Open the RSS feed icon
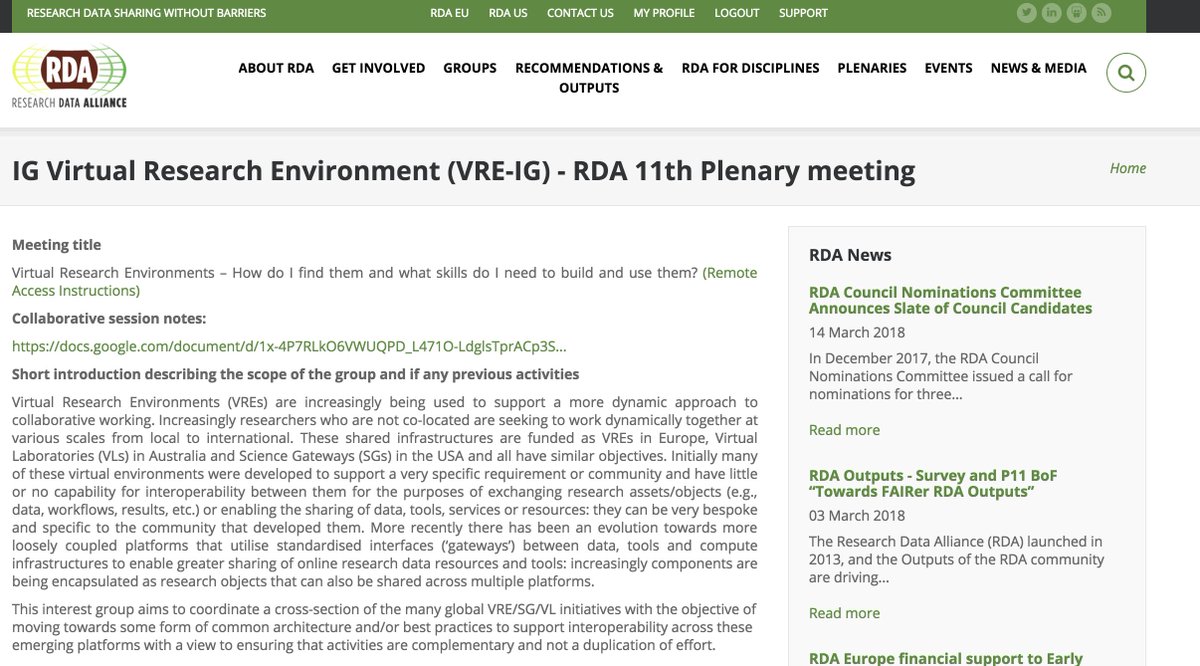Screen dimensions: 1200x666 click(x=1102, y=13)
